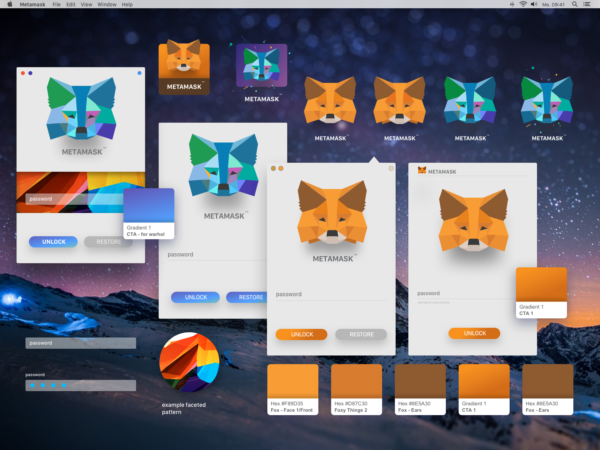Click the orange fox icon on brown tile
Screen dimensions: 600x450
click(x=182, y=63)
